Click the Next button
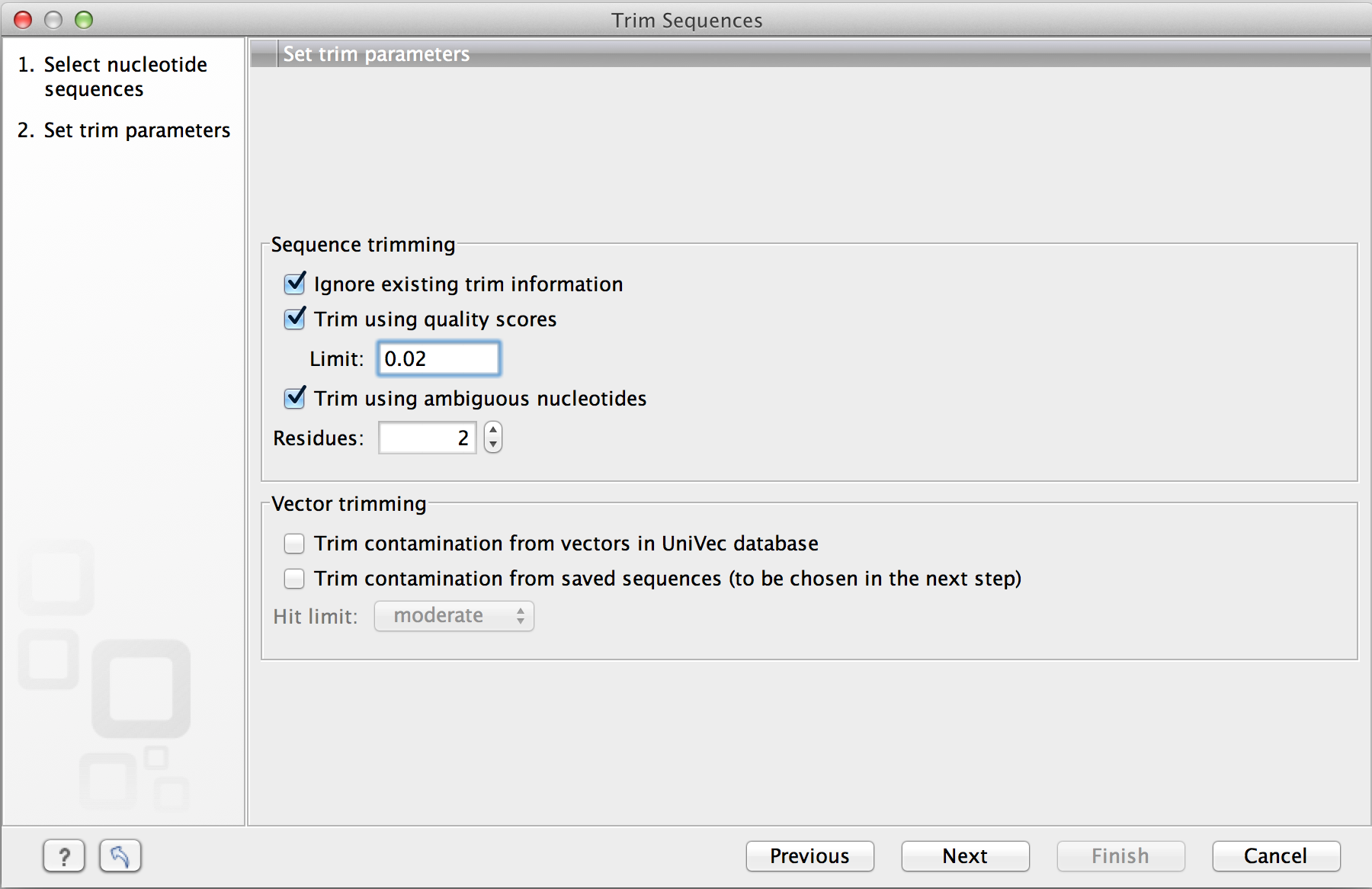This screenshot has width=1372, height=889. (965, 856)
